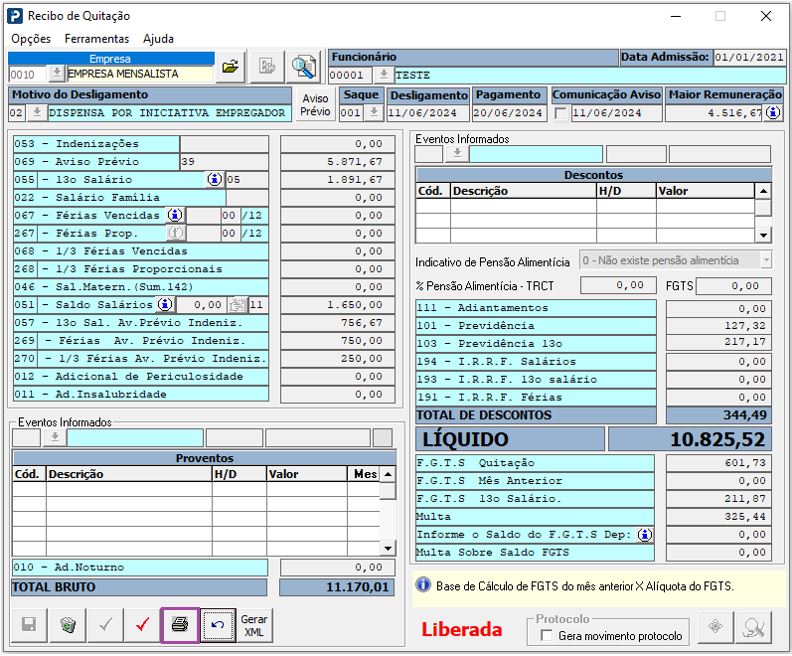Click the Saldo Salários days field 11
Image resolution: width=792 pixels, height=656 pixels.
tap(258, 305)
